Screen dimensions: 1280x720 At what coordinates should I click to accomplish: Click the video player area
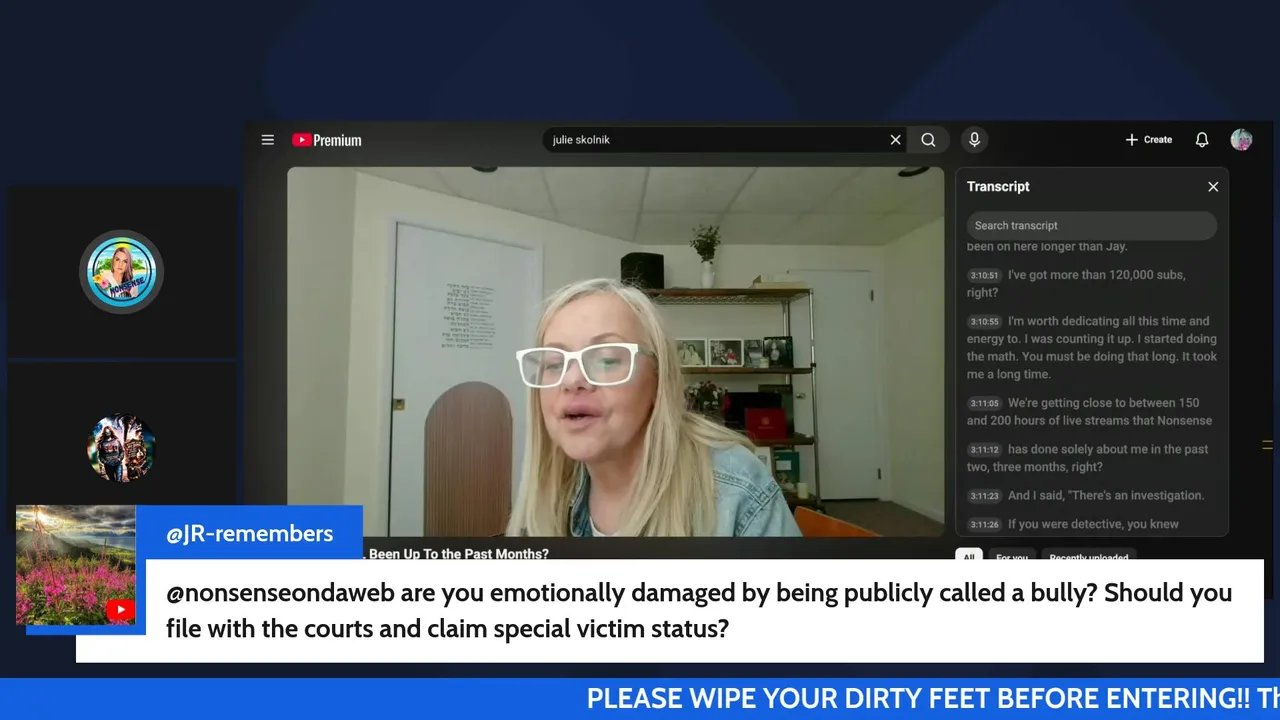pos(615,352)
